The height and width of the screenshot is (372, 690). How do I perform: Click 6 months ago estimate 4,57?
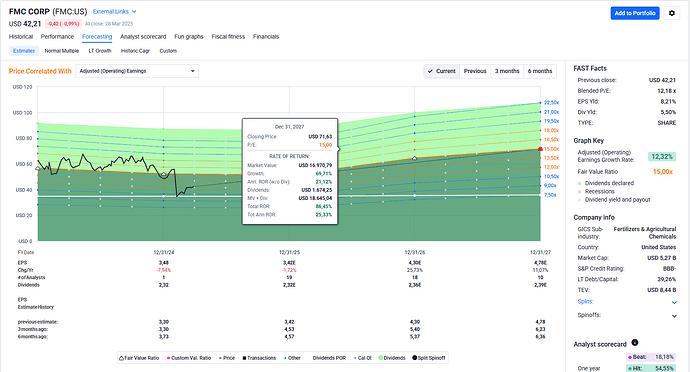click(289, 337)
